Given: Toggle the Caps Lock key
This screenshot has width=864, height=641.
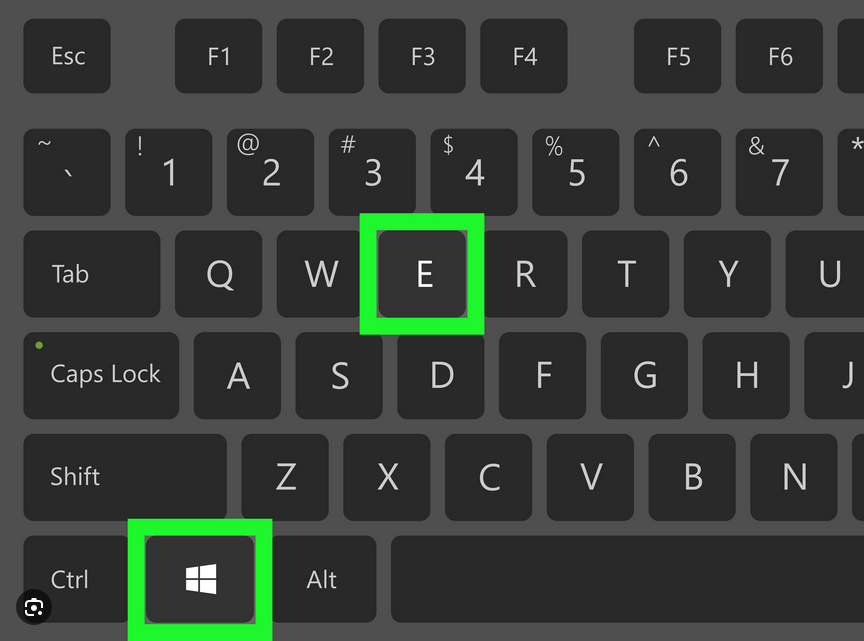Looking at the screenshot, I should (101, 375).
